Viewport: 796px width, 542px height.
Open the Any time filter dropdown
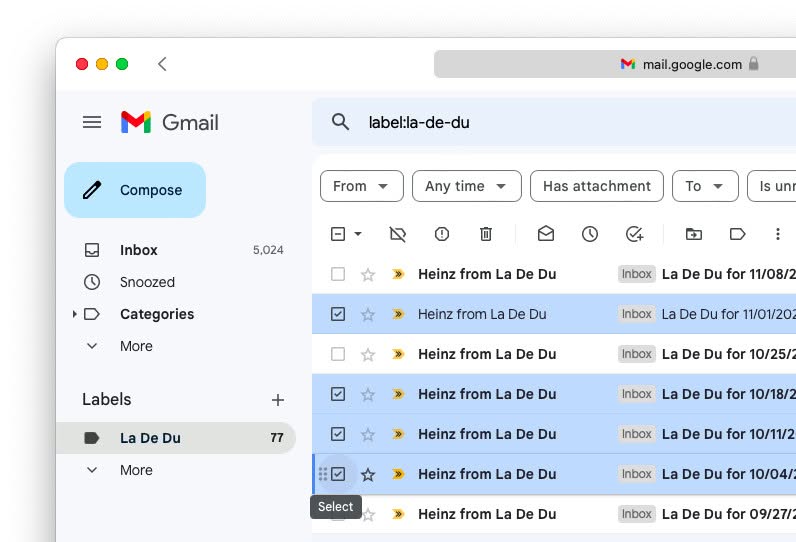467,186
